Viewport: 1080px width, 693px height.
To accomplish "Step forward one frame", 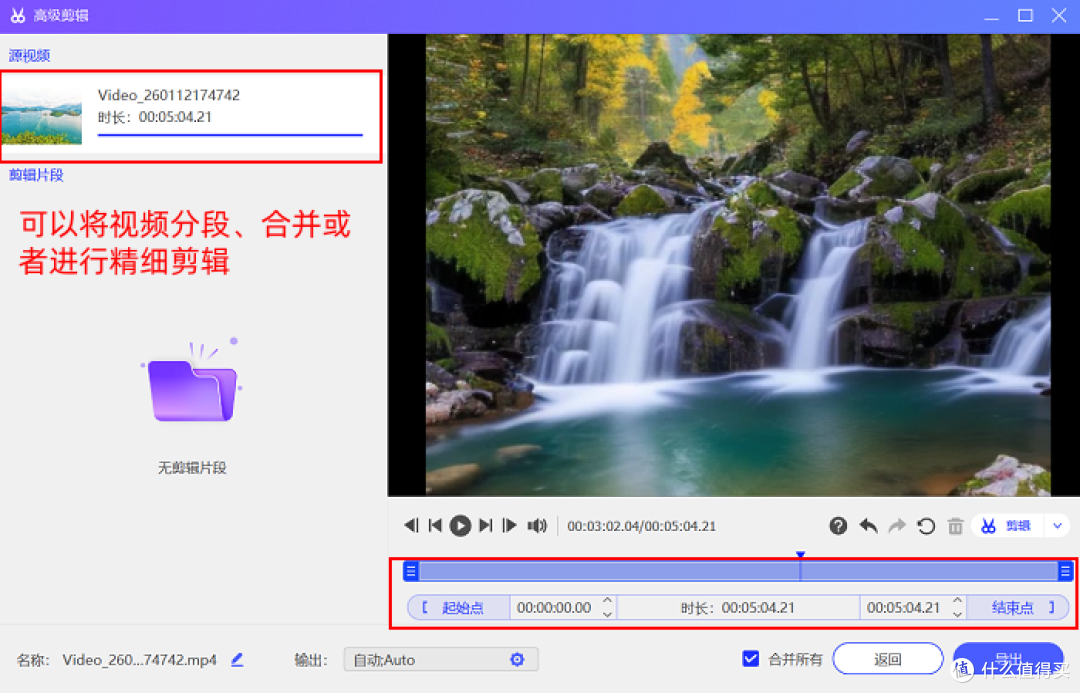I will pyautogui.click(x=510, y=526).
